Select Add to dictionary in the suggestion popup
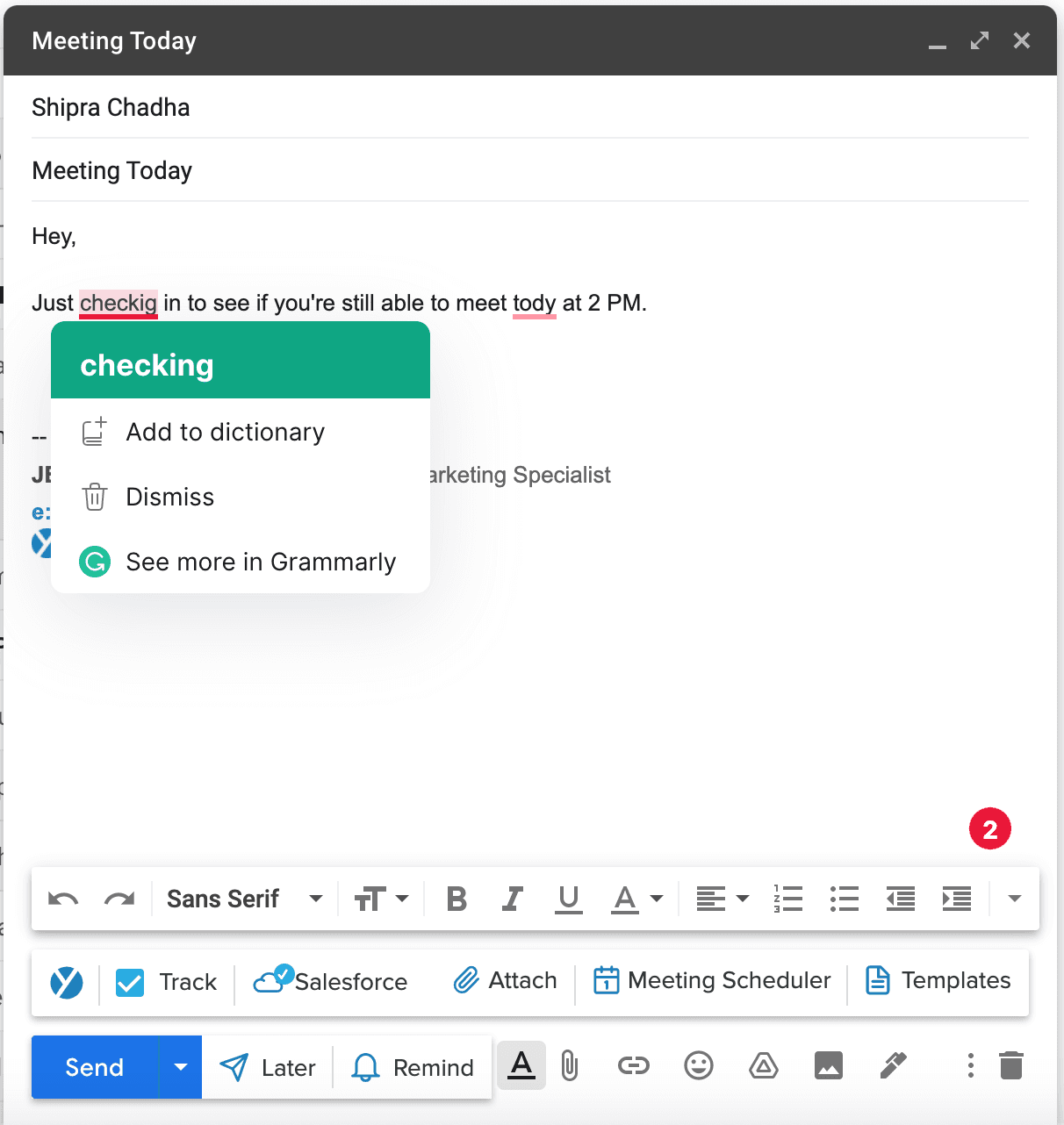Screen dimensions: 1064x1125 pyautogui.click(x=225, y=432)
